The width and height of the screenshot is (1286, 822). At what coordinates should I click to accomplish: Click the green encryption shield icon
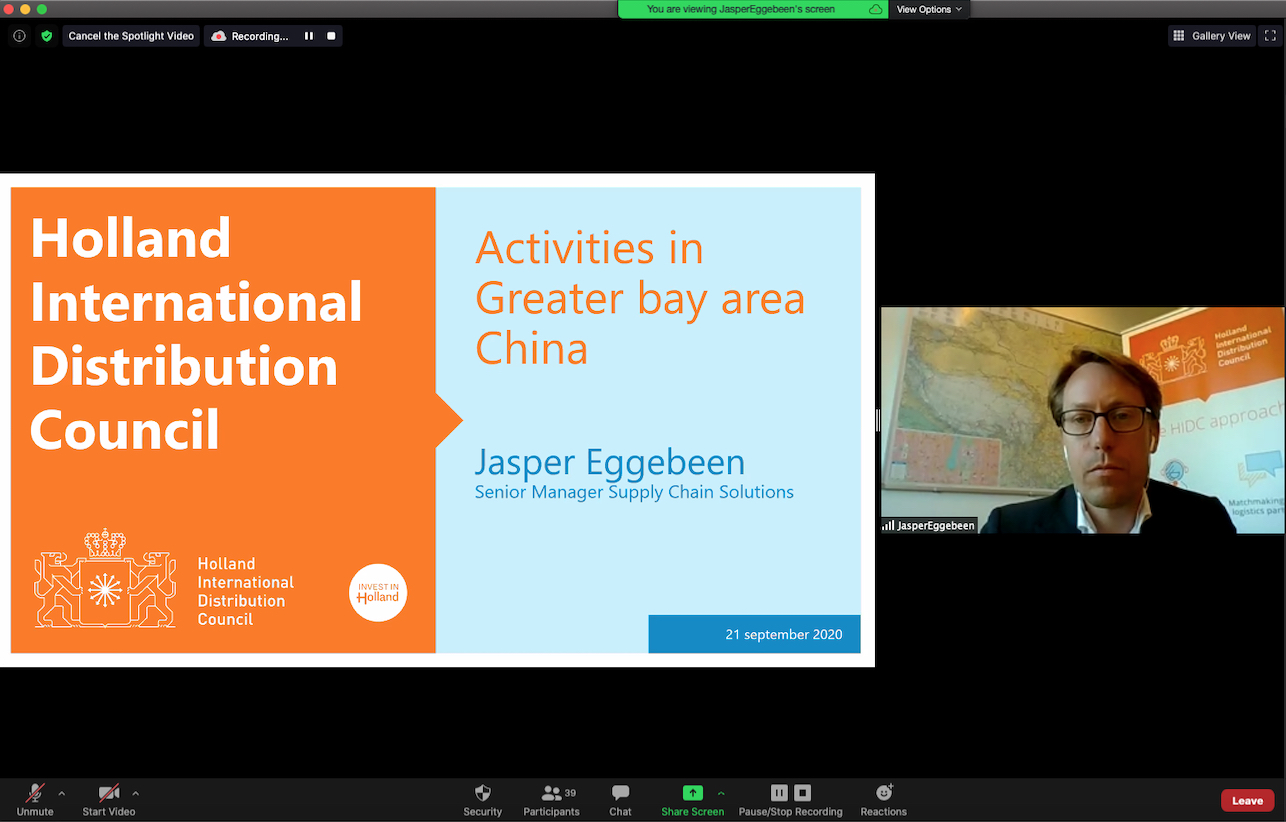coord(46,36)
